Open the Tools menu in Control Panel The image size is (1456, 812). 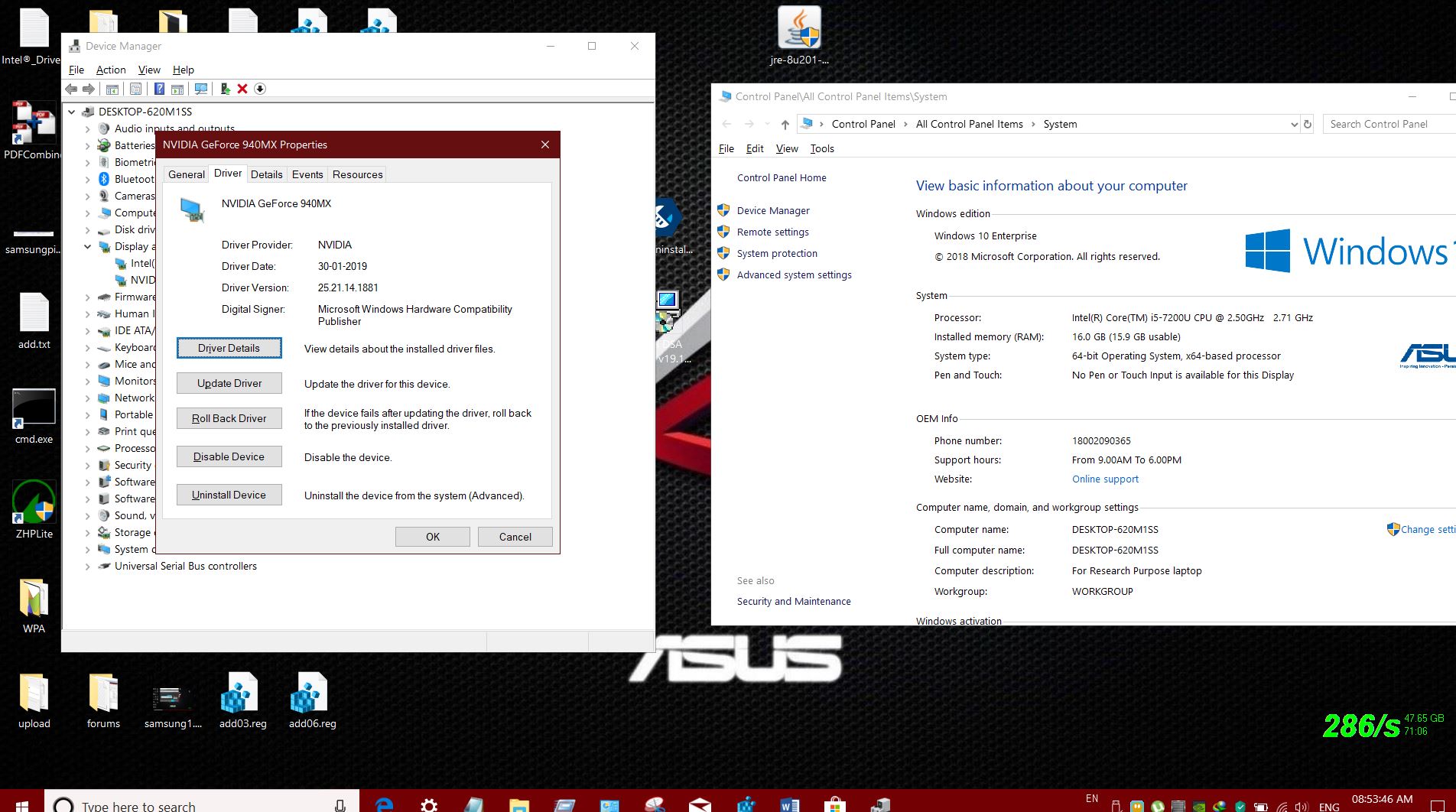tap(822, 148)
